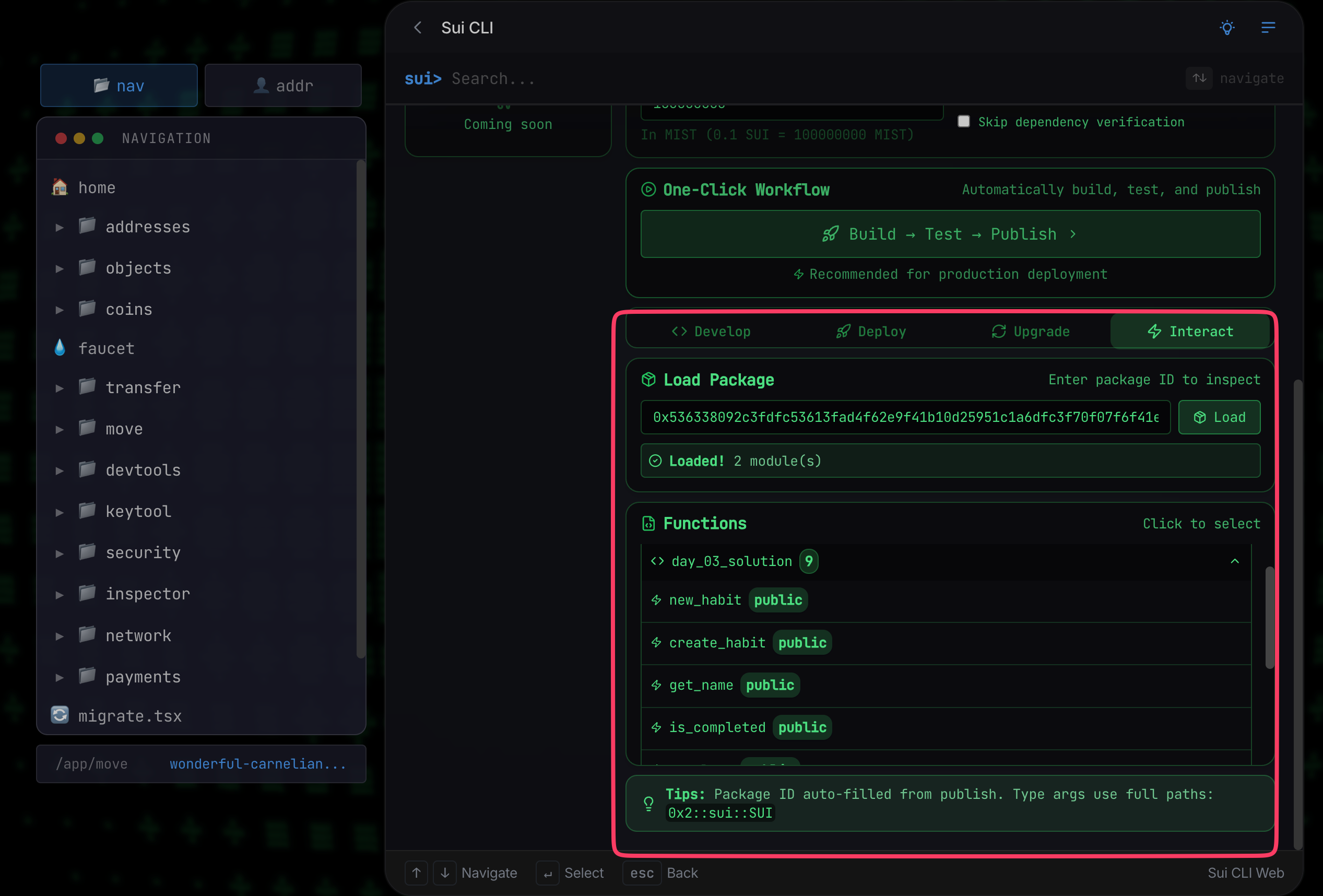Switch to the Deploy tab

point(870,331)
